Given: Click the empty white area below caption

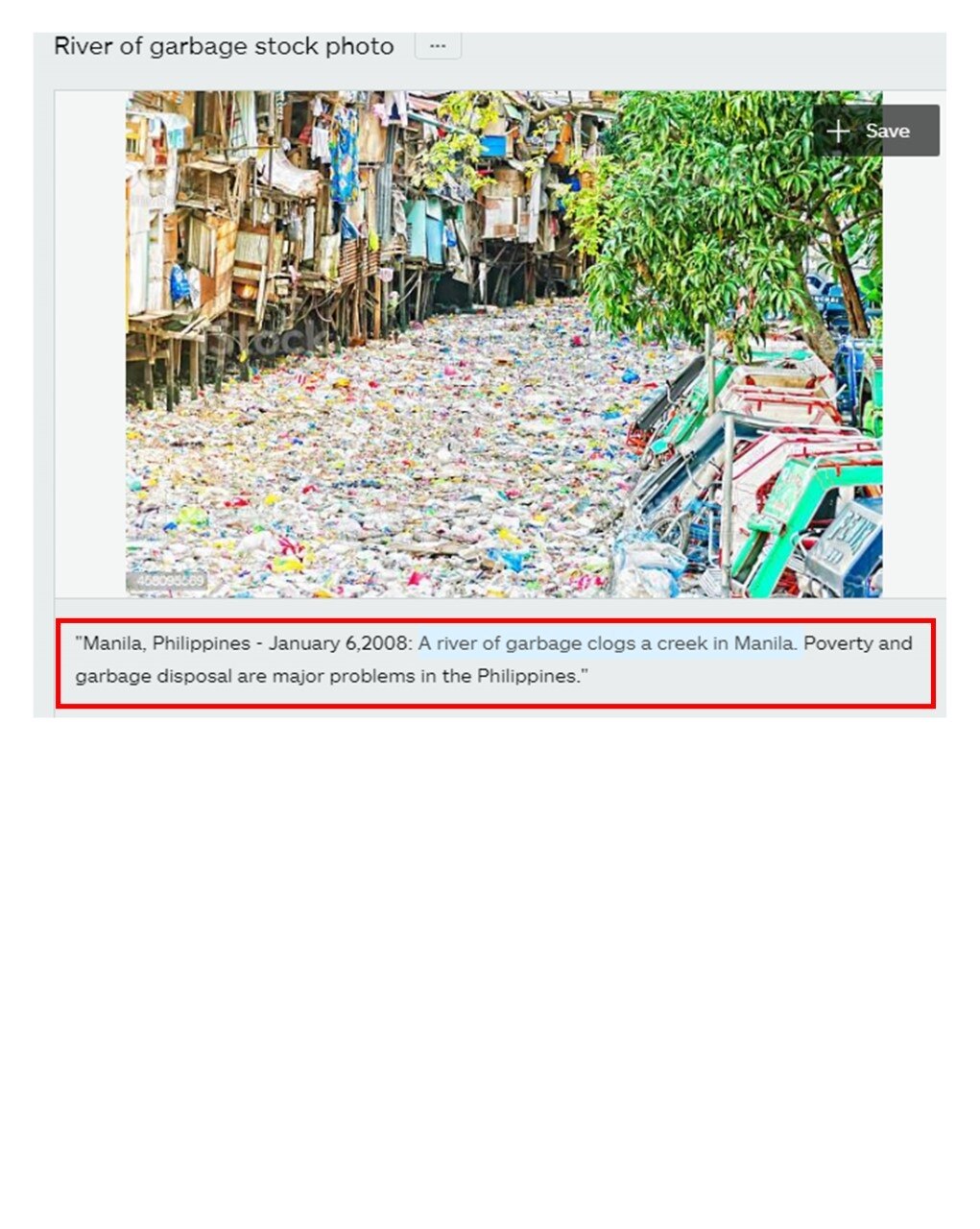Looking at the screenshot, I should pos(490,960).
